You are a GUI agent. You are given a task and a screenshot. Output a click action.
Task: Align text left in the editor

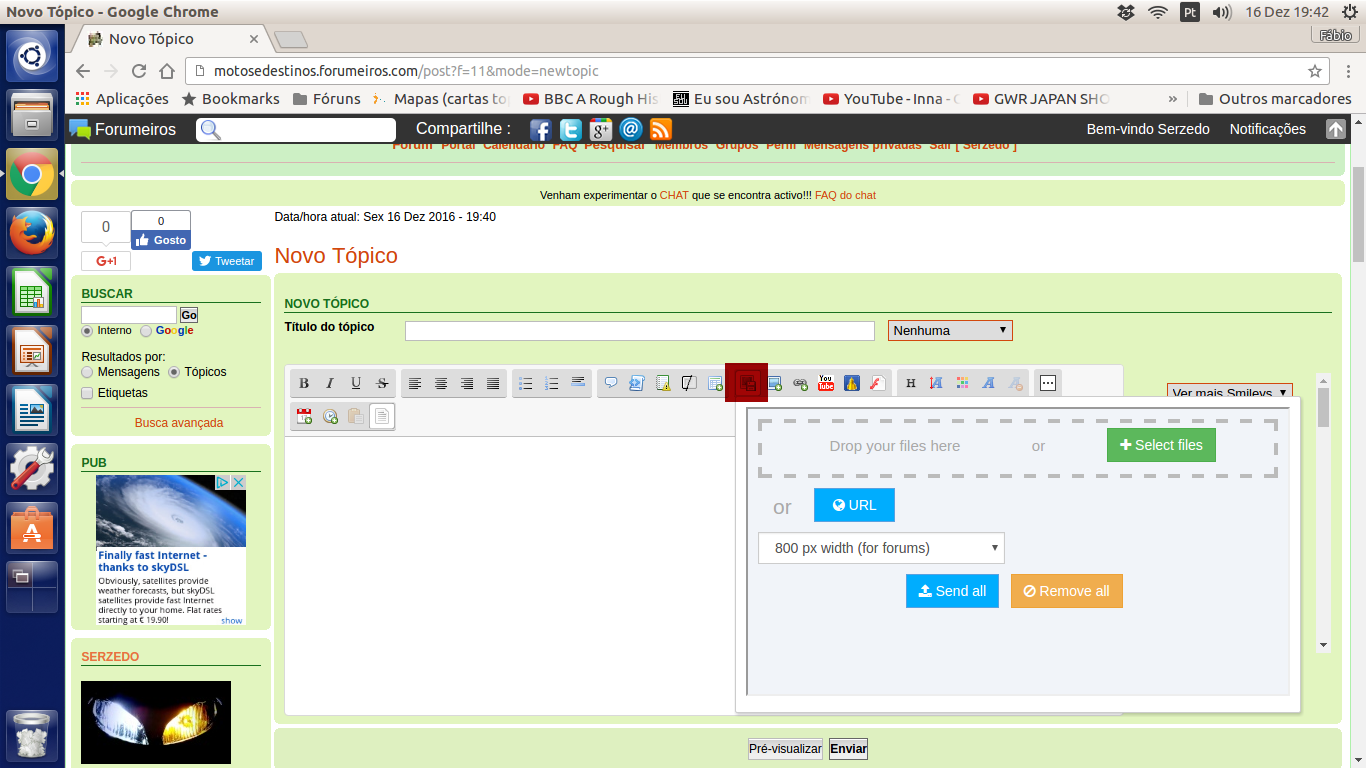(415, 383)
